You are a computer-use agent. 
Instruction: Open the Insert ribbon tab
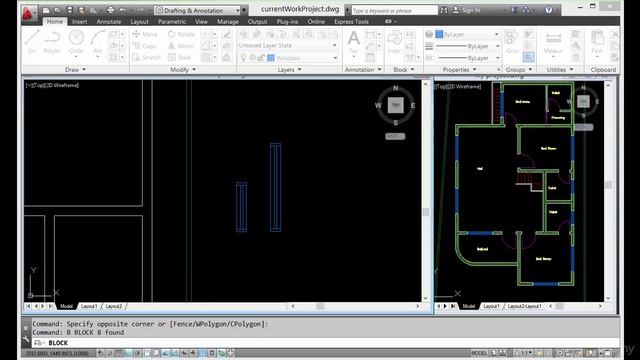(x=80, y=22)
